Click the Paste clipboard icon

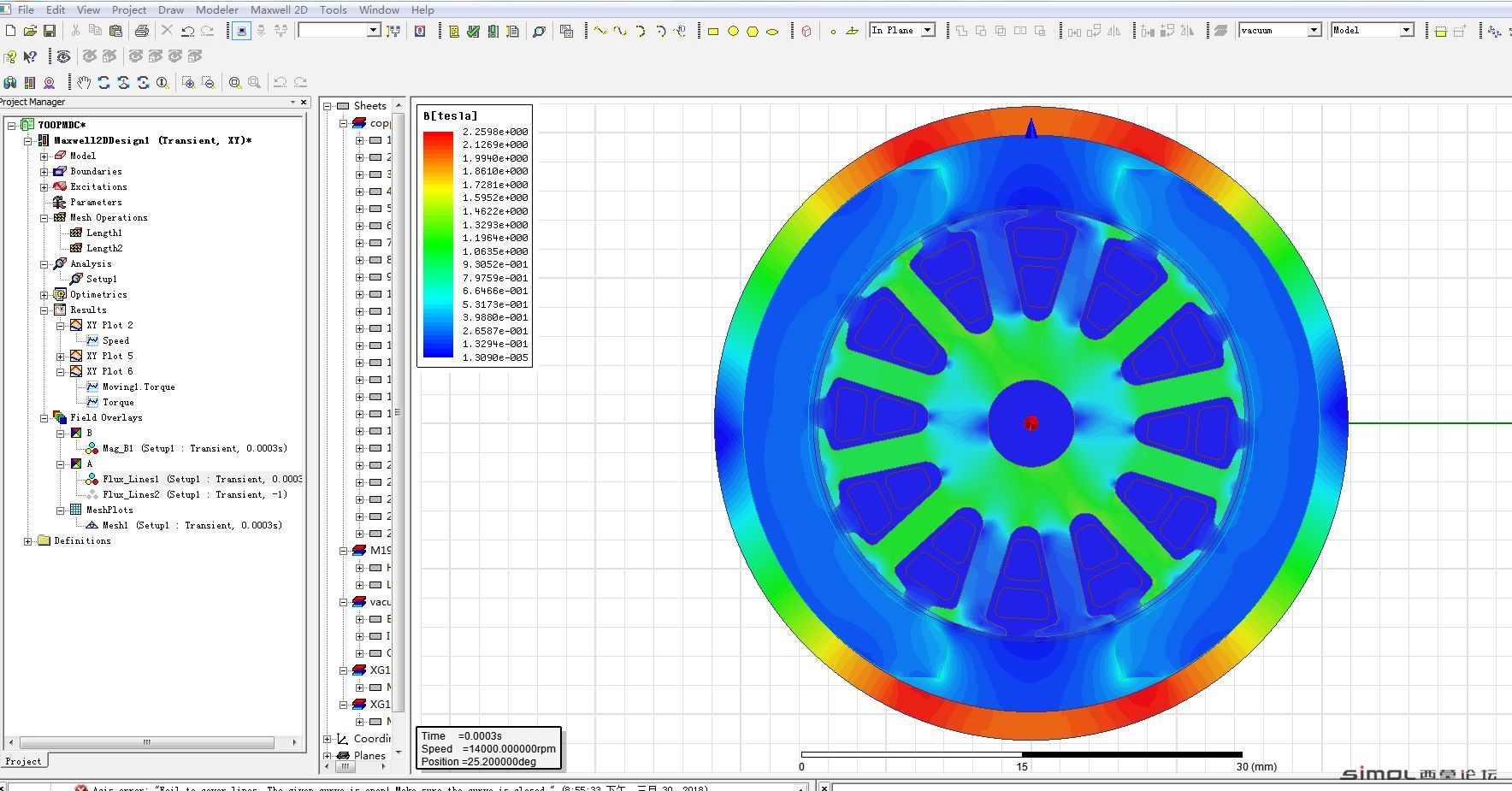115,31
